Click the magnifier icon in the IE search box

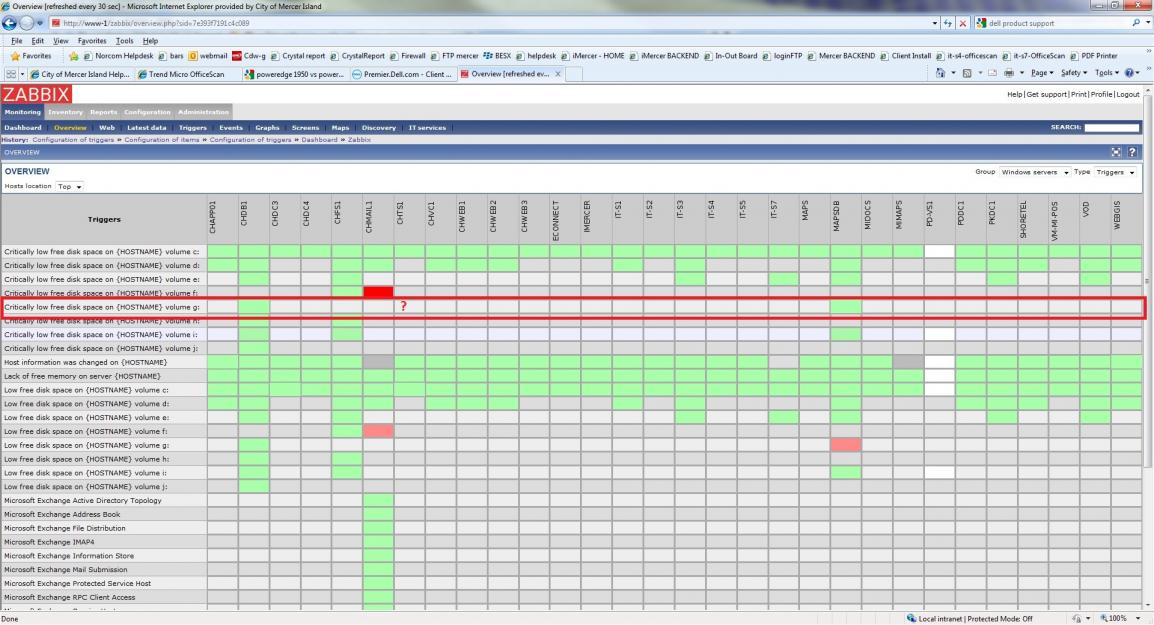(1136, 24)
